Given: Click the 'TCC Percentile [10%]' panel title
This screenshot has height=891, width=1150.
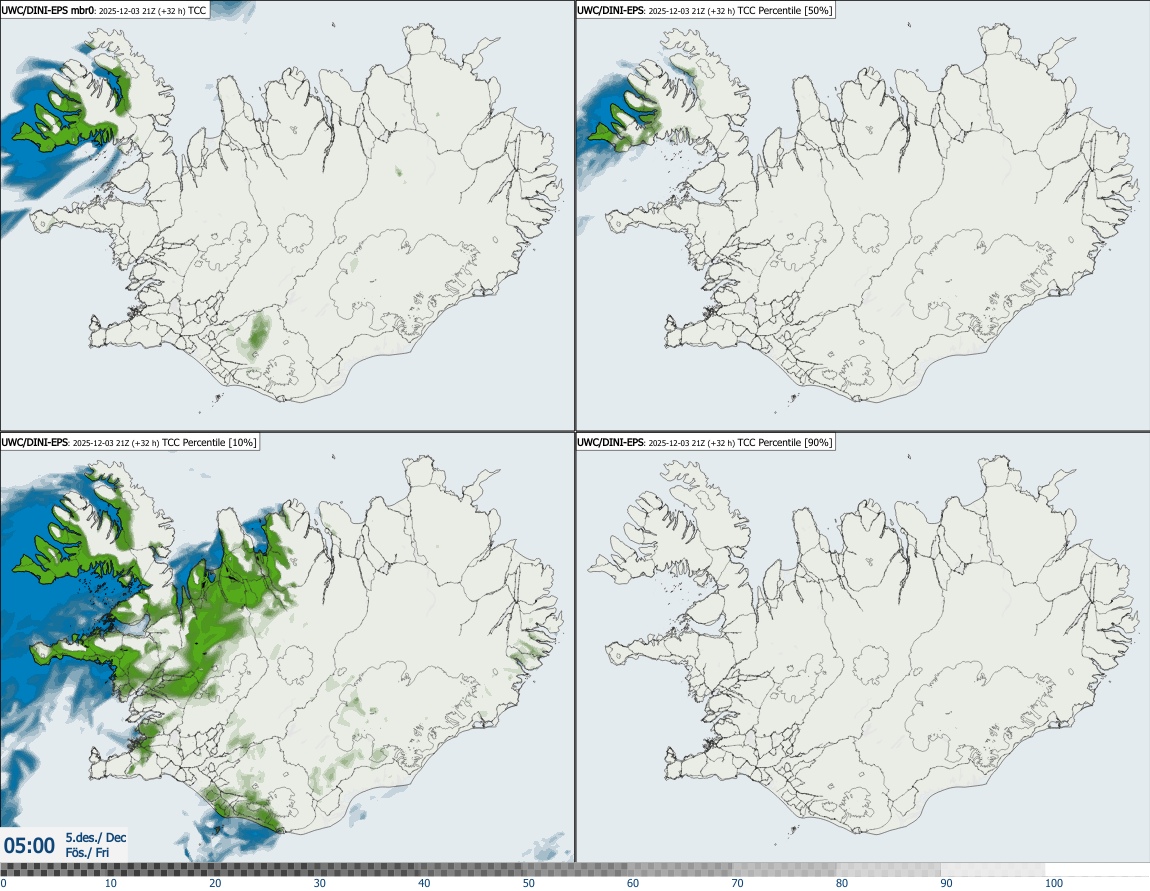Looking at the screenshot, I should click(130, 442).
